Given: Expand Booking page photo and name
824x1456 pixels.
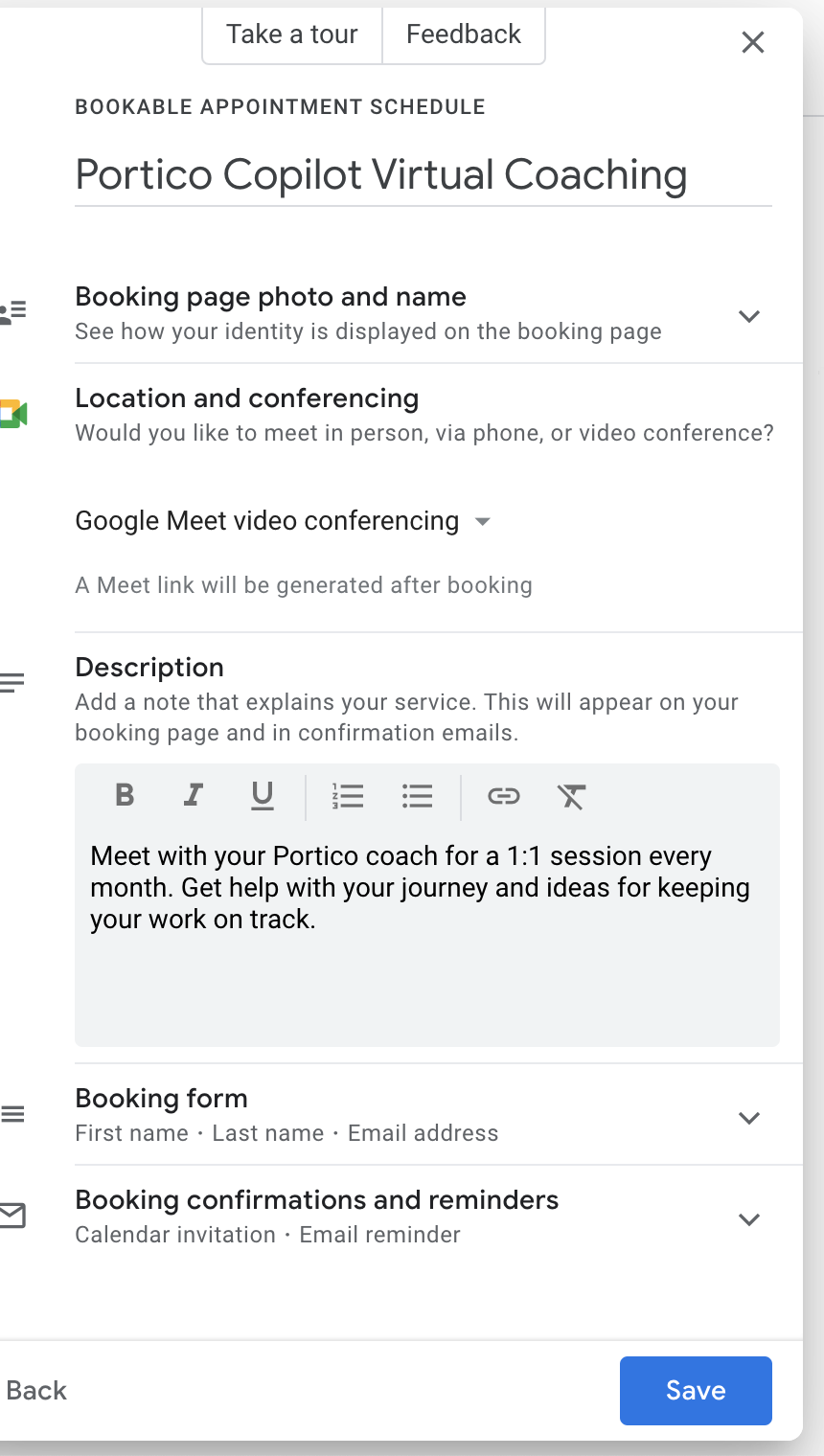Looking at the screenshot, I should (749, 315).
